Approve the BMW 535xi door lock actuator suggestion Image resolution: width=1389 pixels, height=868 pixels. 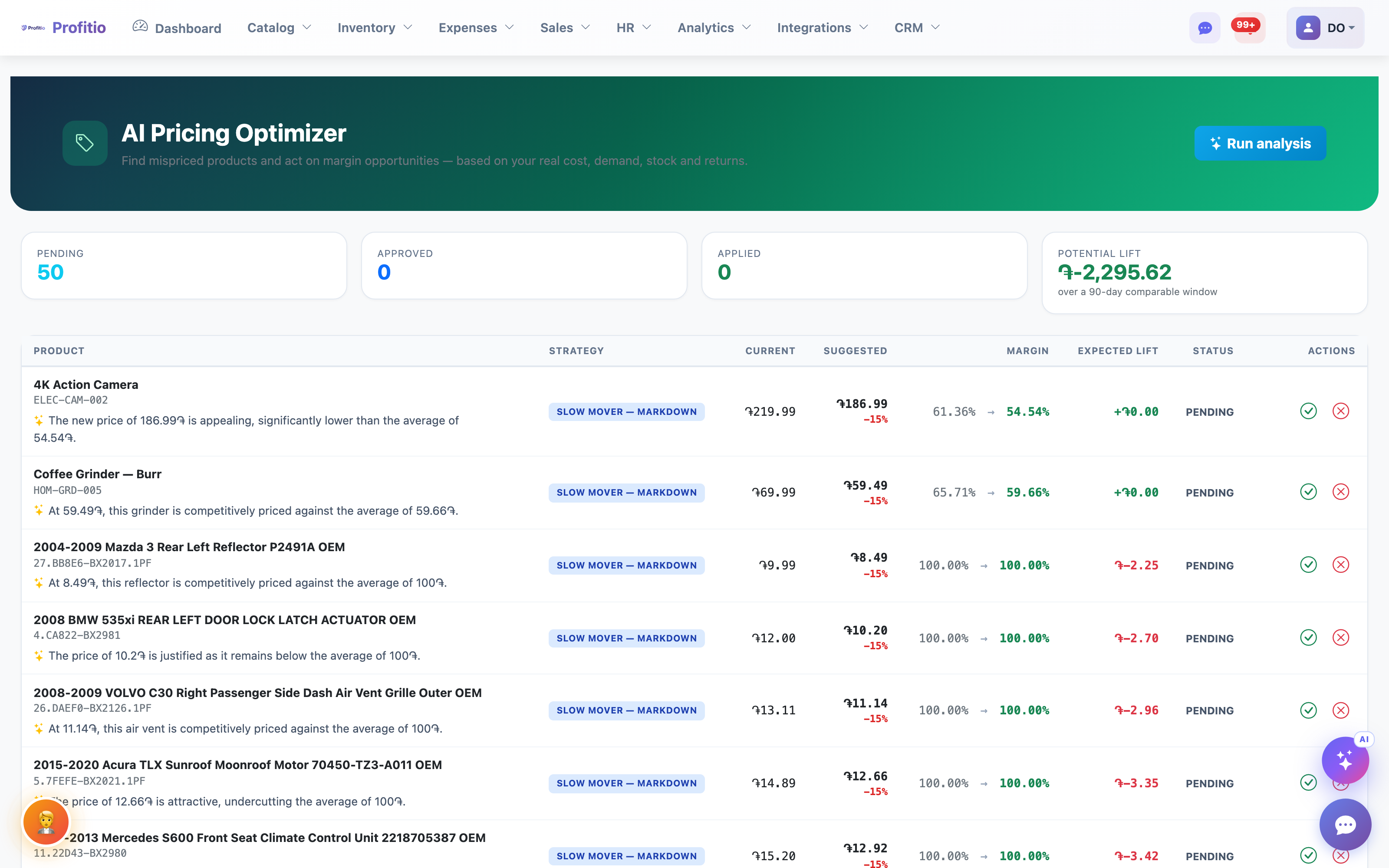click(1308, 638)
